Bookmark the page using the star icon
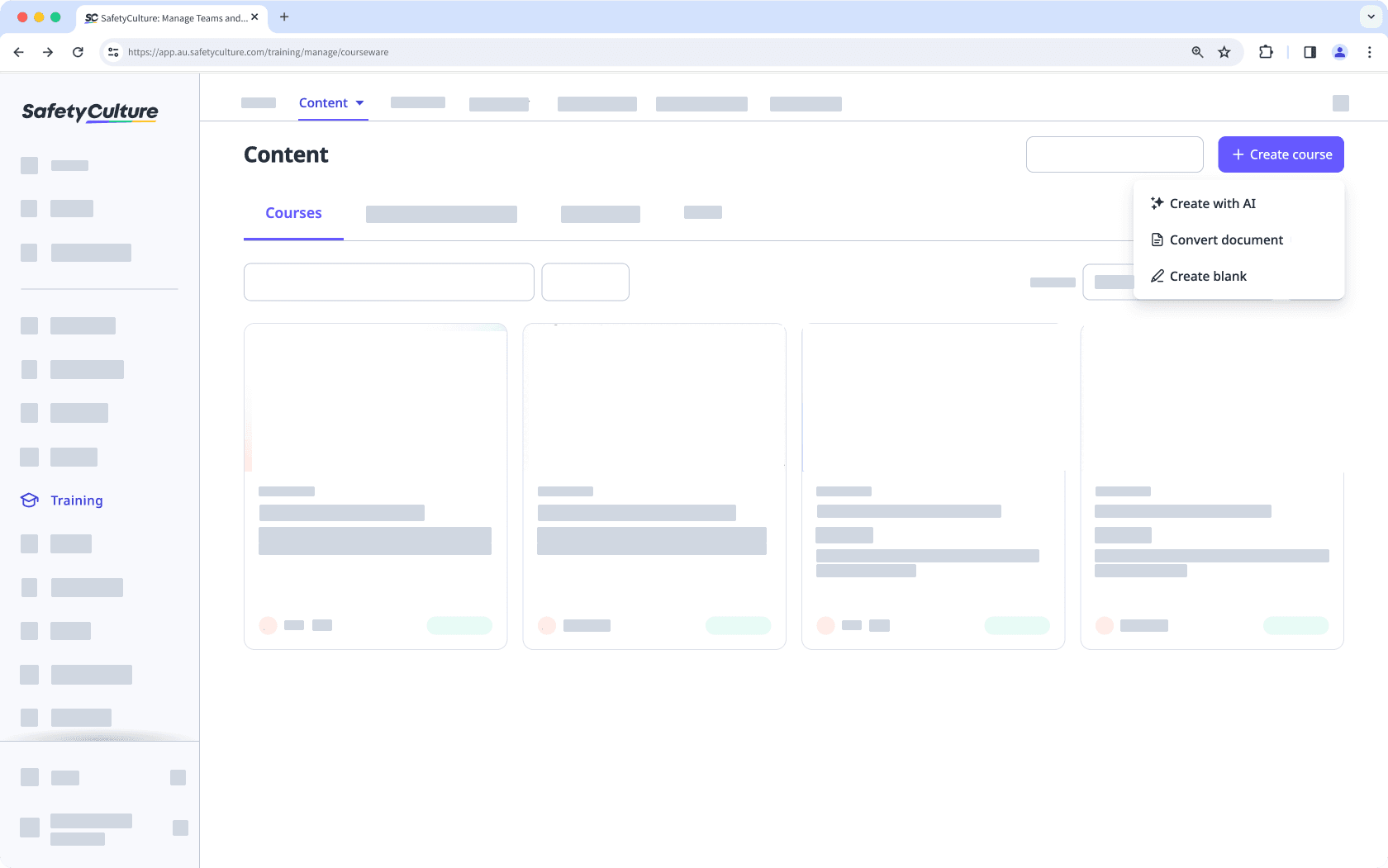Viewport: 1388px width, 868px height. 1224,51
